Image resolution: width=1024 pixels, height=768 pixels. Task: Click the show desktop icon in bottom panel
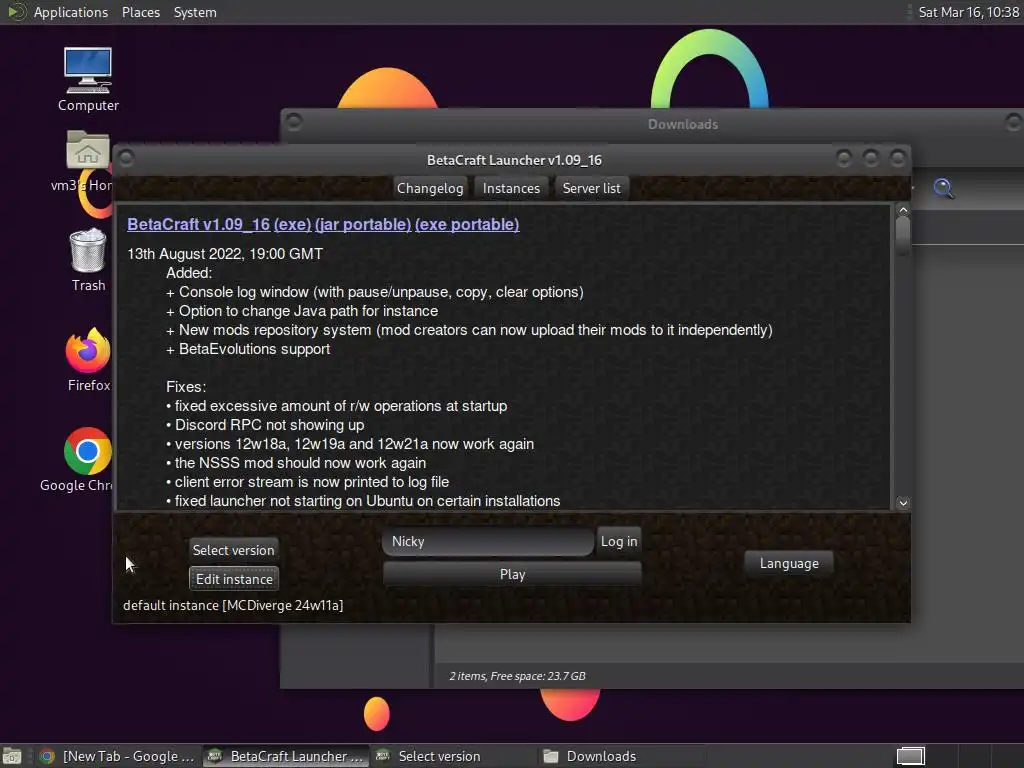[12, 756]
